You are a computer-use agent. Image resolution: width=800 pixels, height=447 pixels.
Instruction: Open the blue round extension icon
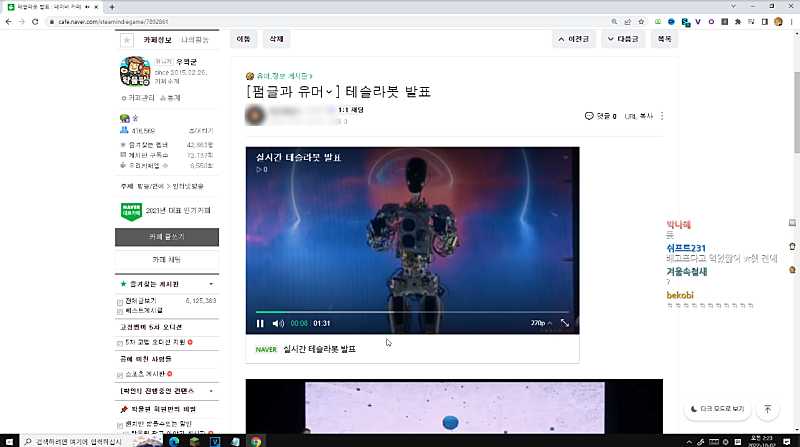click(671, 22)
